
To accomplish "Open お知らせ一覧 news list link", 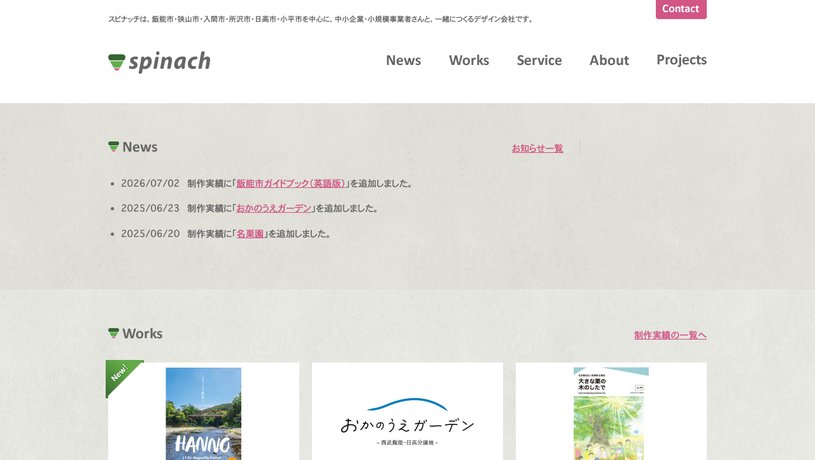I will point(537,149).
